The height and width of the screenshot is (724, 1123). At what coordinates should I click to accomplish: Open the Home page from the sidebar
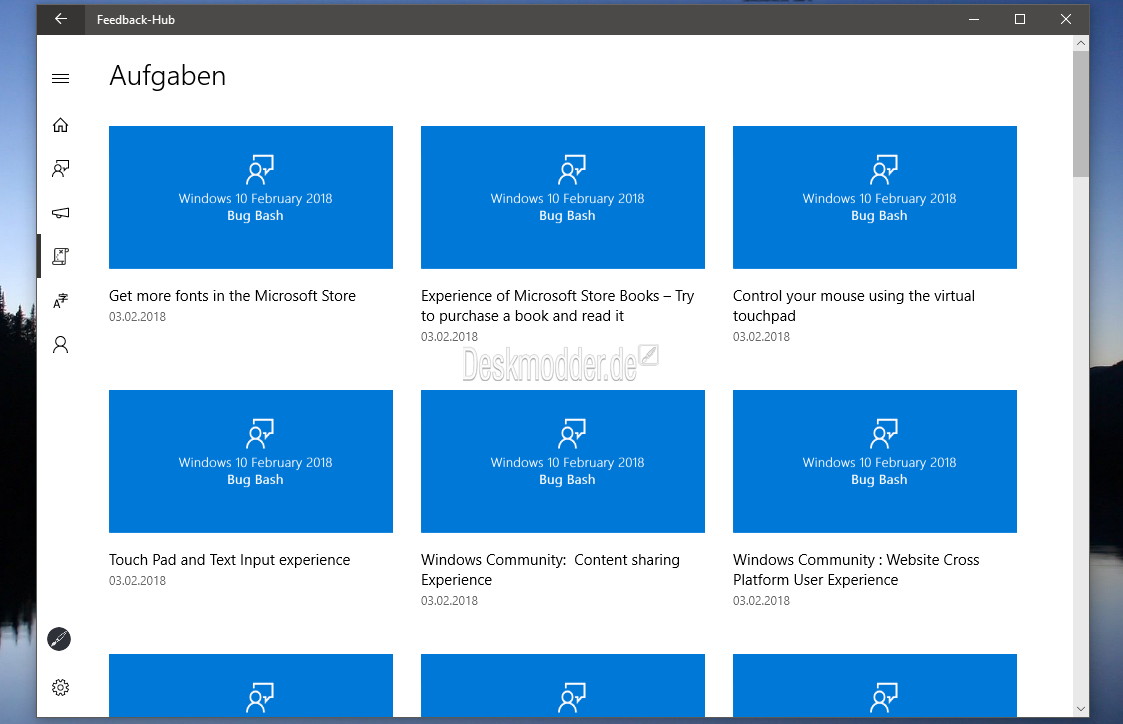coord(61,125)
